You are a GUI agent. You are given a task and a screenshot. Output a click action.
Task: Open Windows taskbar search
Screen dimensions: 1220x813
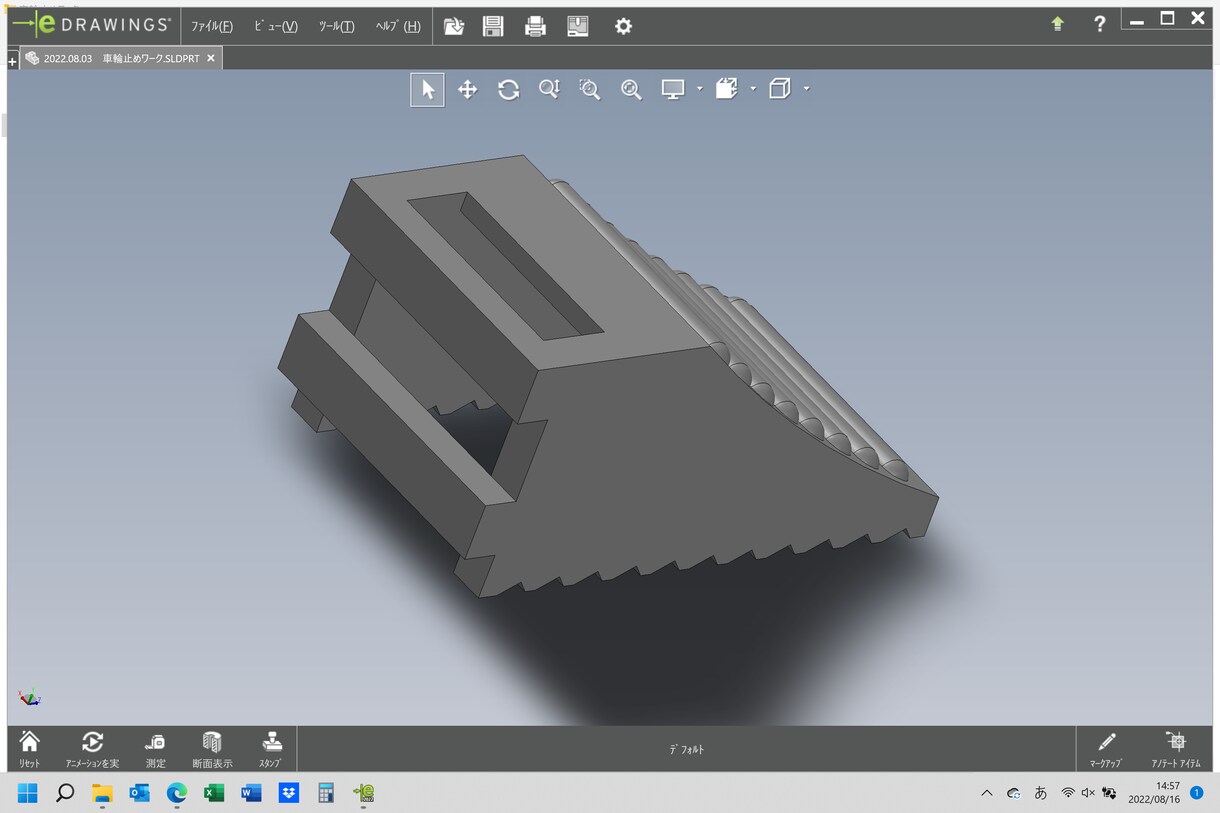(65, 793)
